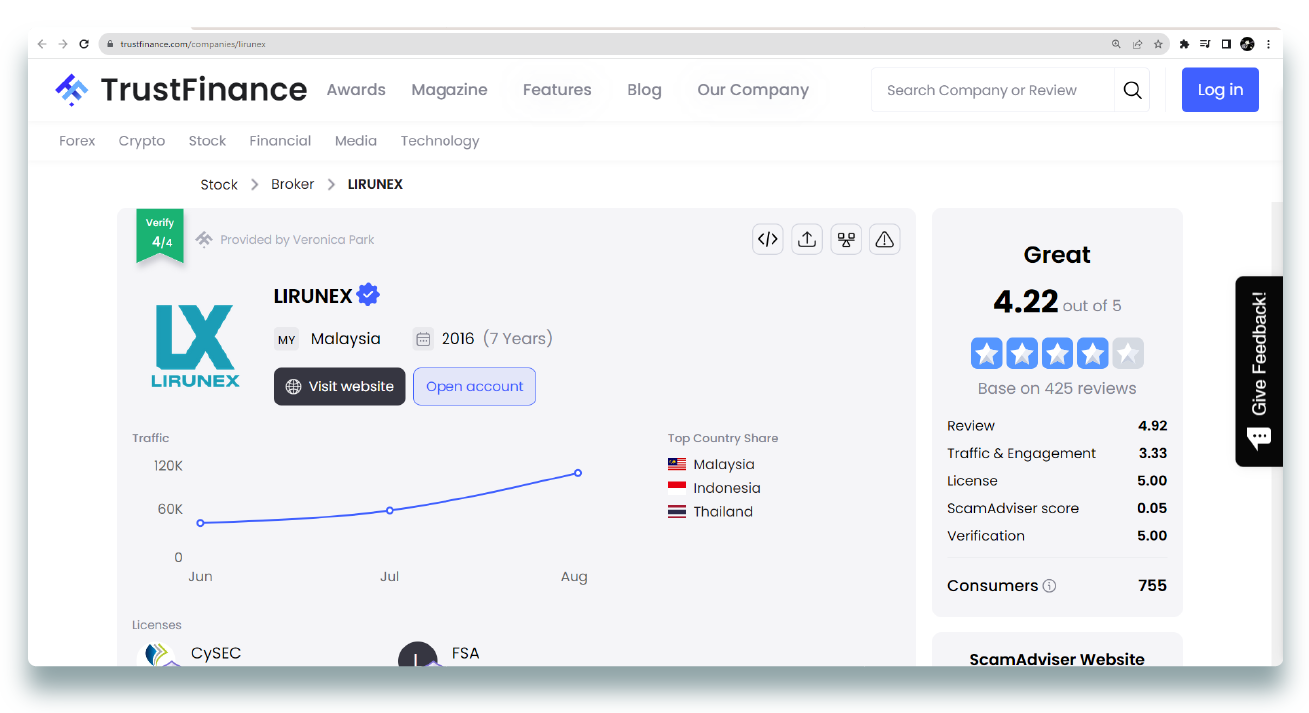Click the Open account button
Viewport: 1309px width, 713px height.
475,386
